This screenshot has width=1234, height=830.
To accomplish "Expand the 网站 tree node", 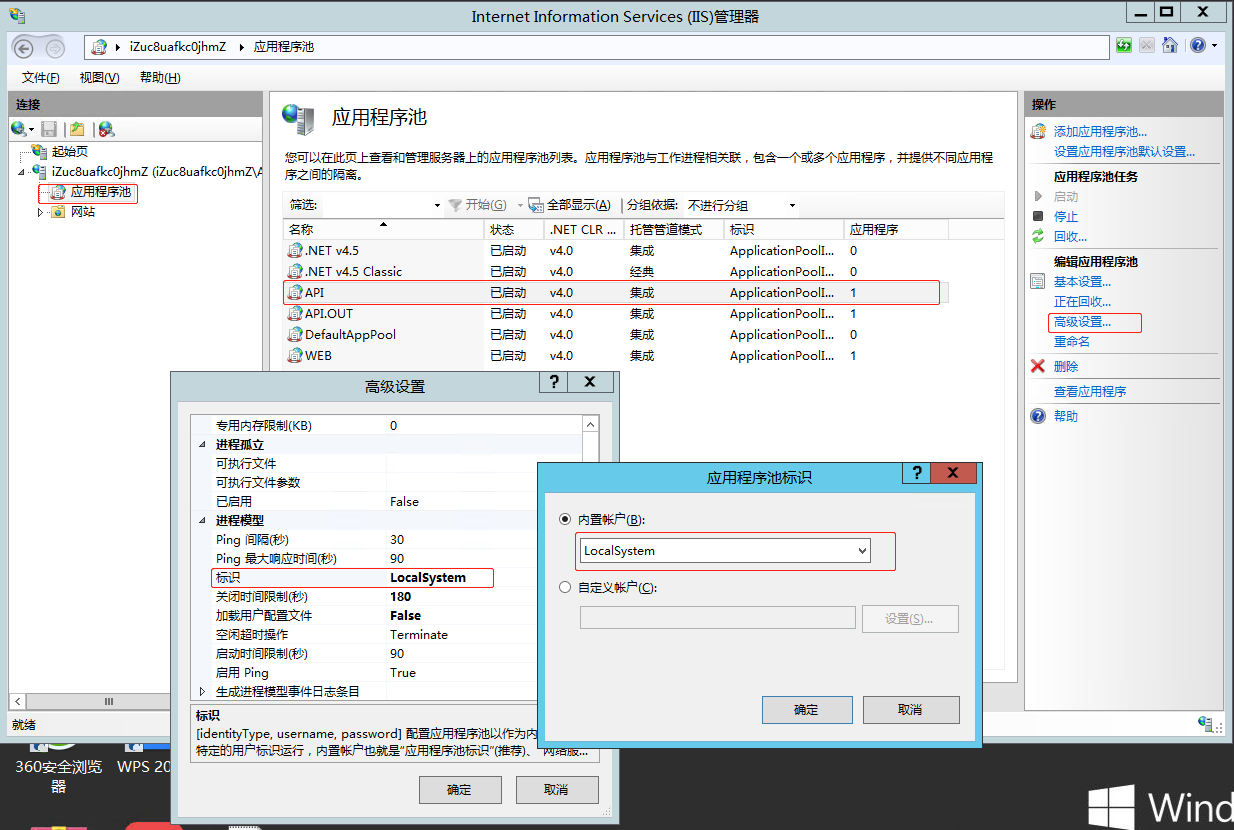I will coord(40,212).
